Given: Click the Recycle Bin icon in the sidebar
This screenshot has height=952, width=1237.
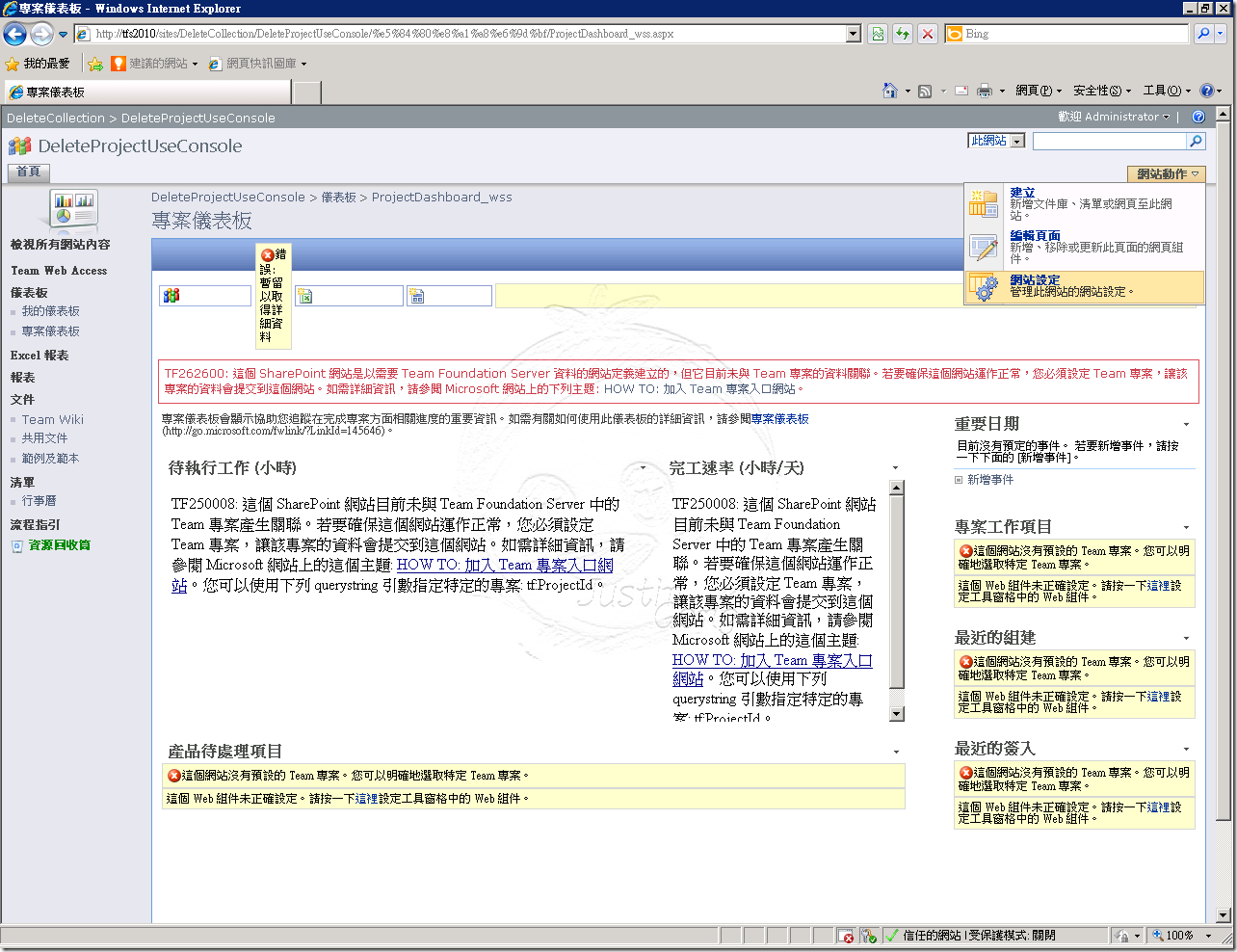Looking at the screenshot, I should pyautogui.click(x=17, y=545).
